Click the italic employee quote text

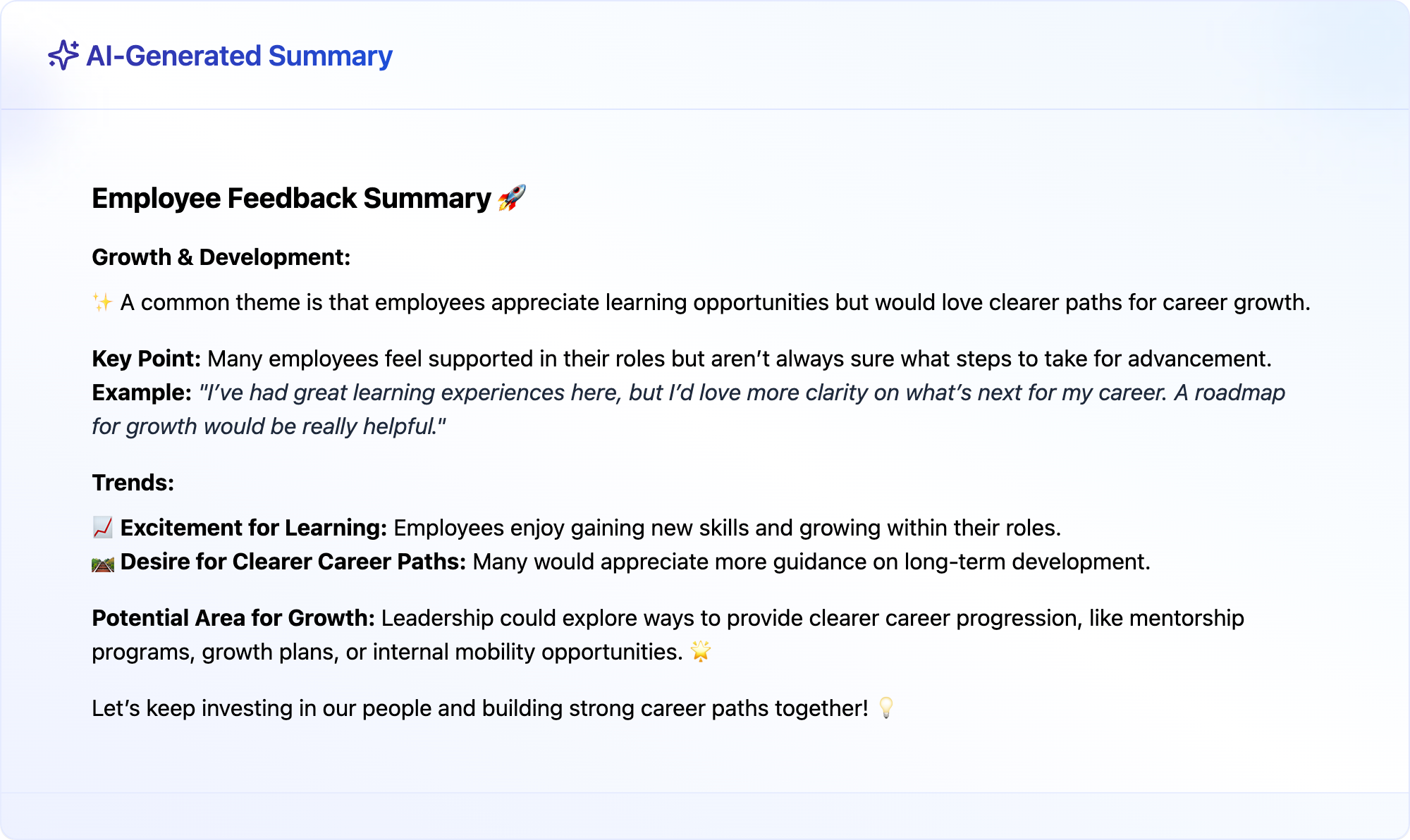point(688,409)
